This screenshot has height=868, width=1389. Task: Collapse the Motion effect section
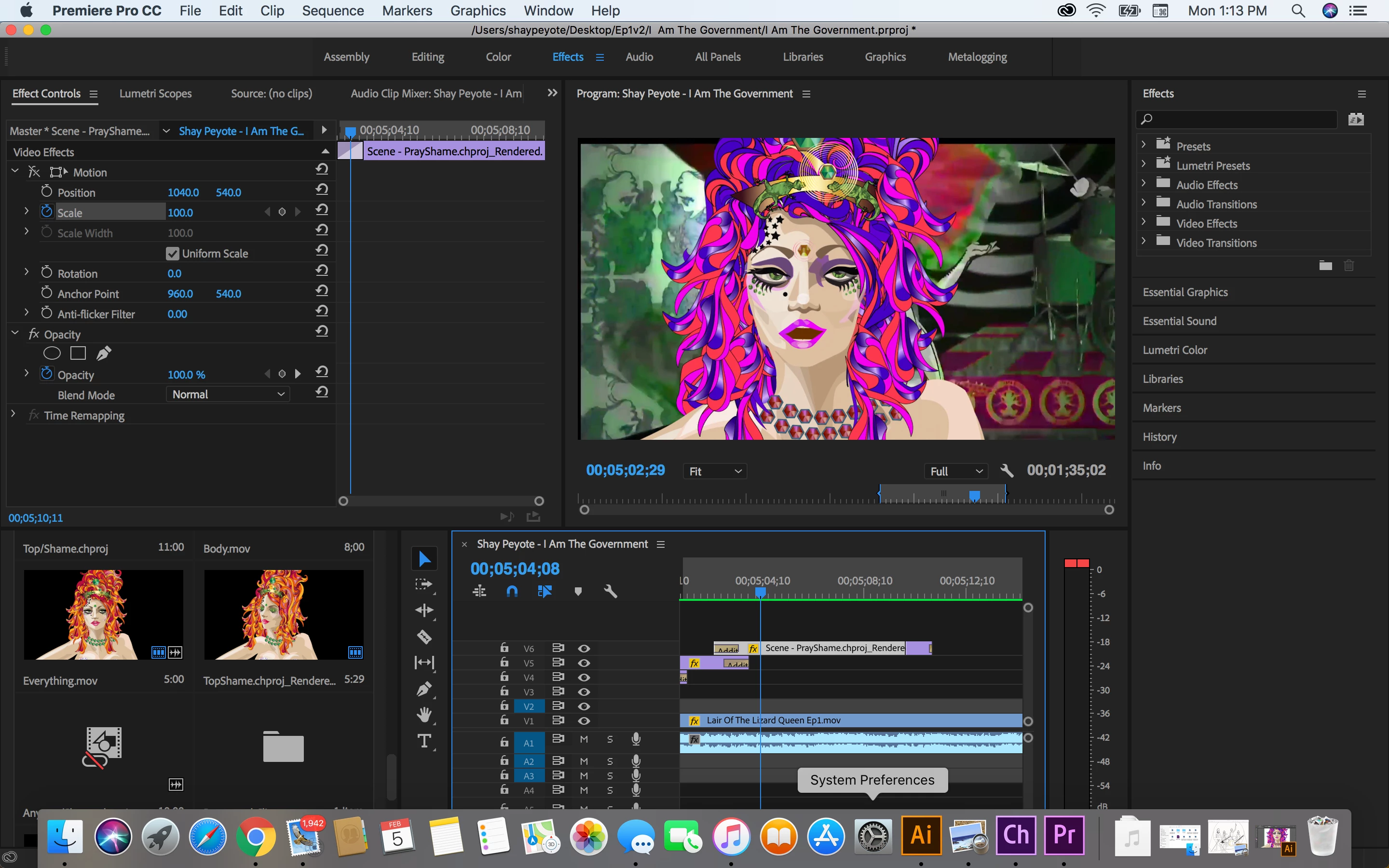tap(15, 171)
